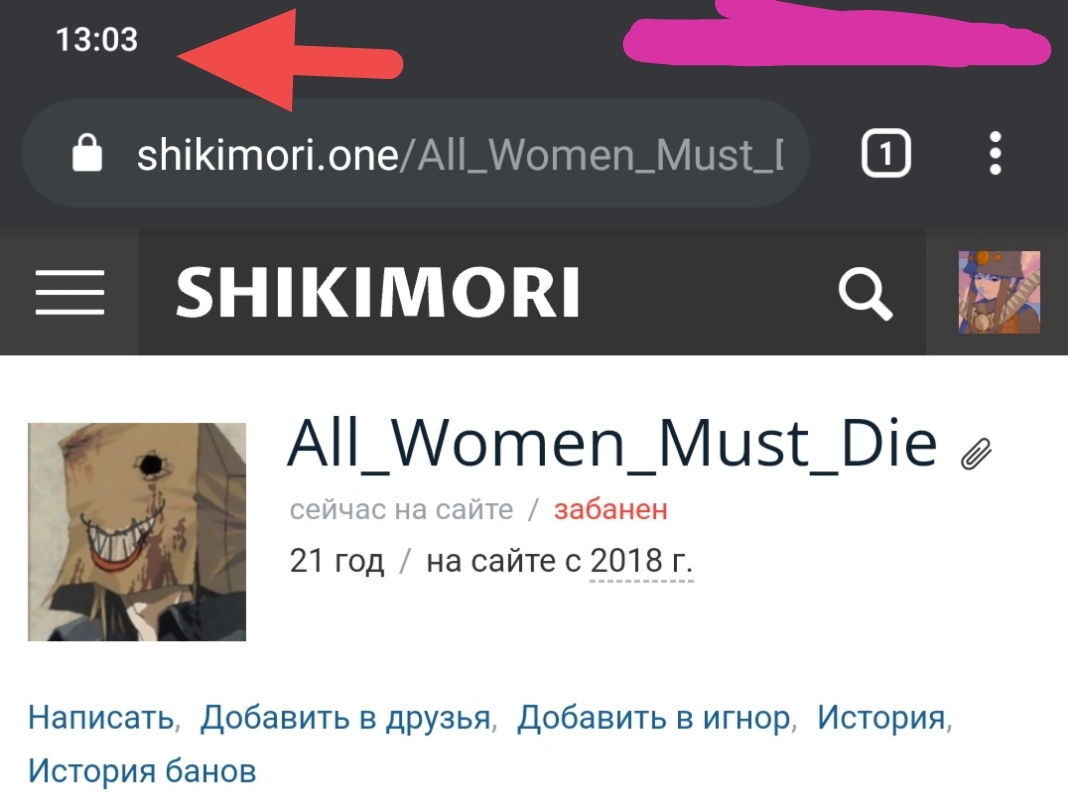Go to homepage via SHIKIMORI logo
Image resolution: width=1068 pixels, height=796 pixels.
(377, 292)
